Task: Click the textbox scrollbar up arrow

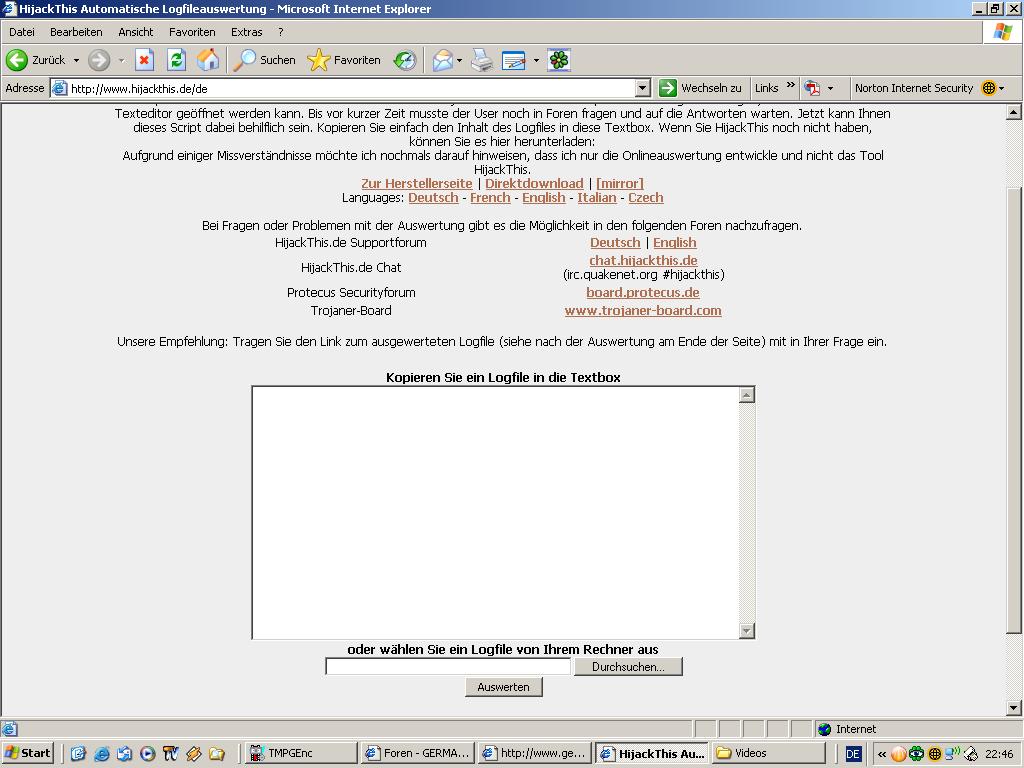Action: coord(746,394)
